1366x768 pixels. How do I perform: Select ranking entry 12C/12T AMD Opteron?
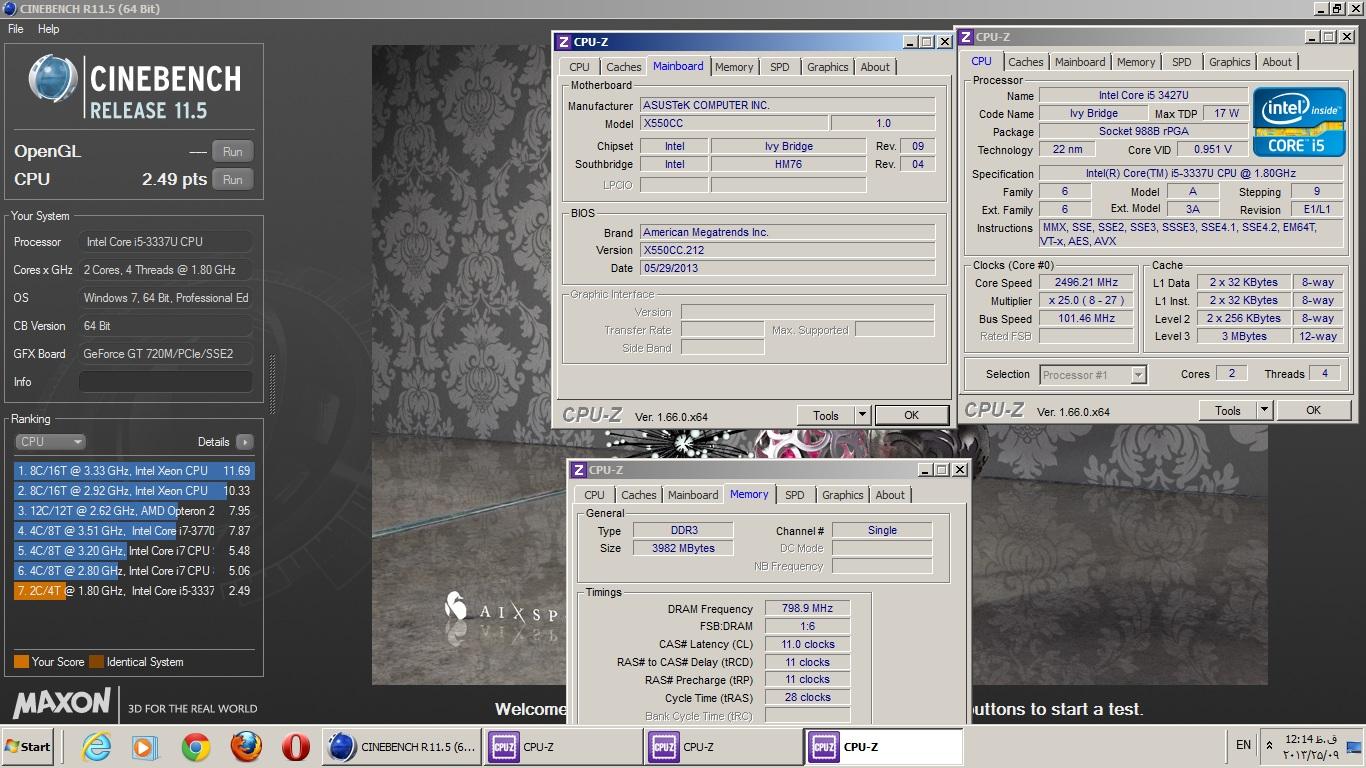pos(134,511)
